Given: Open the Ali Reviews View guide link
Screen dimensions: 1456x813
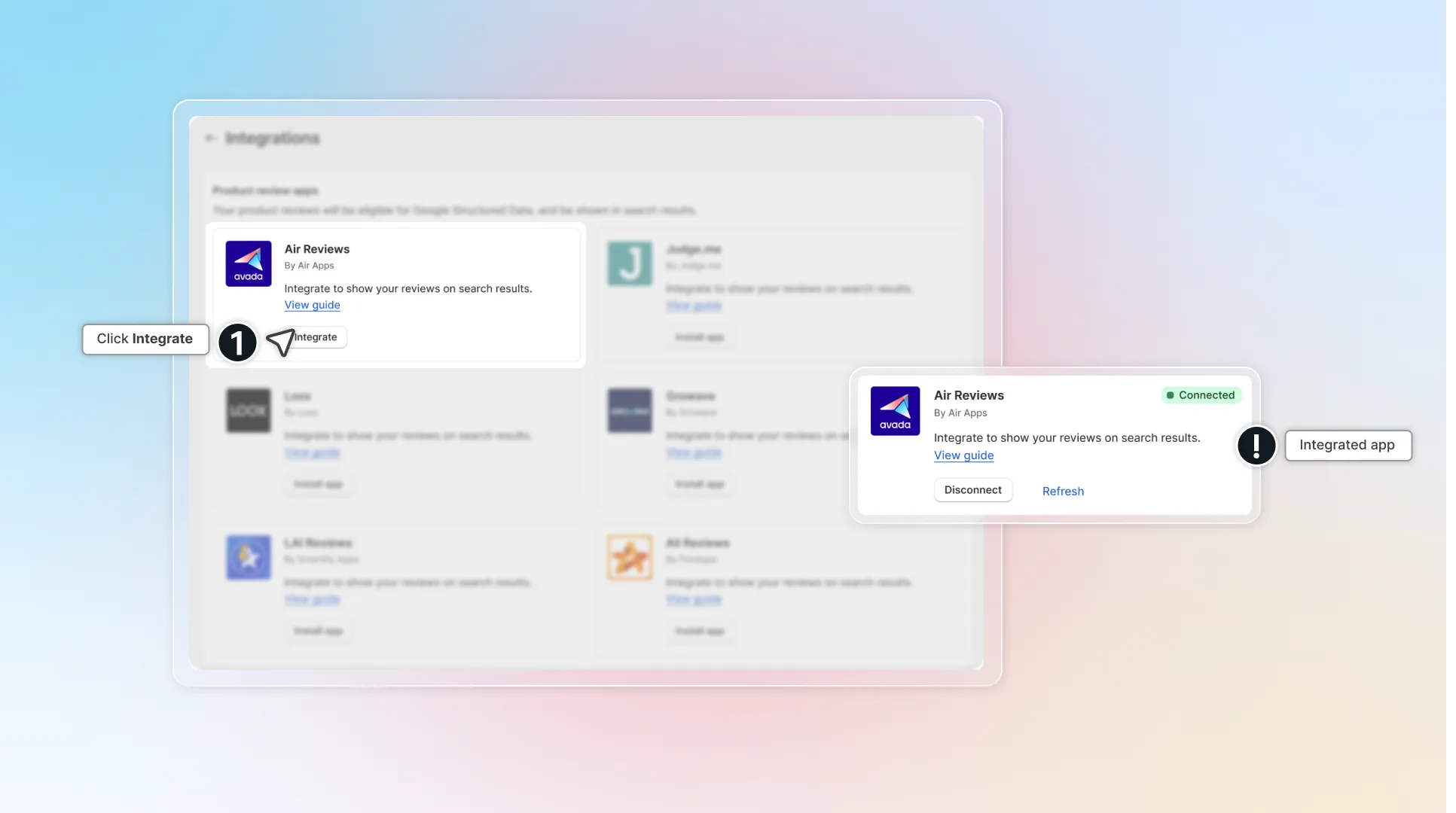Looking at the screenshot, I should (x=694, y=599).
